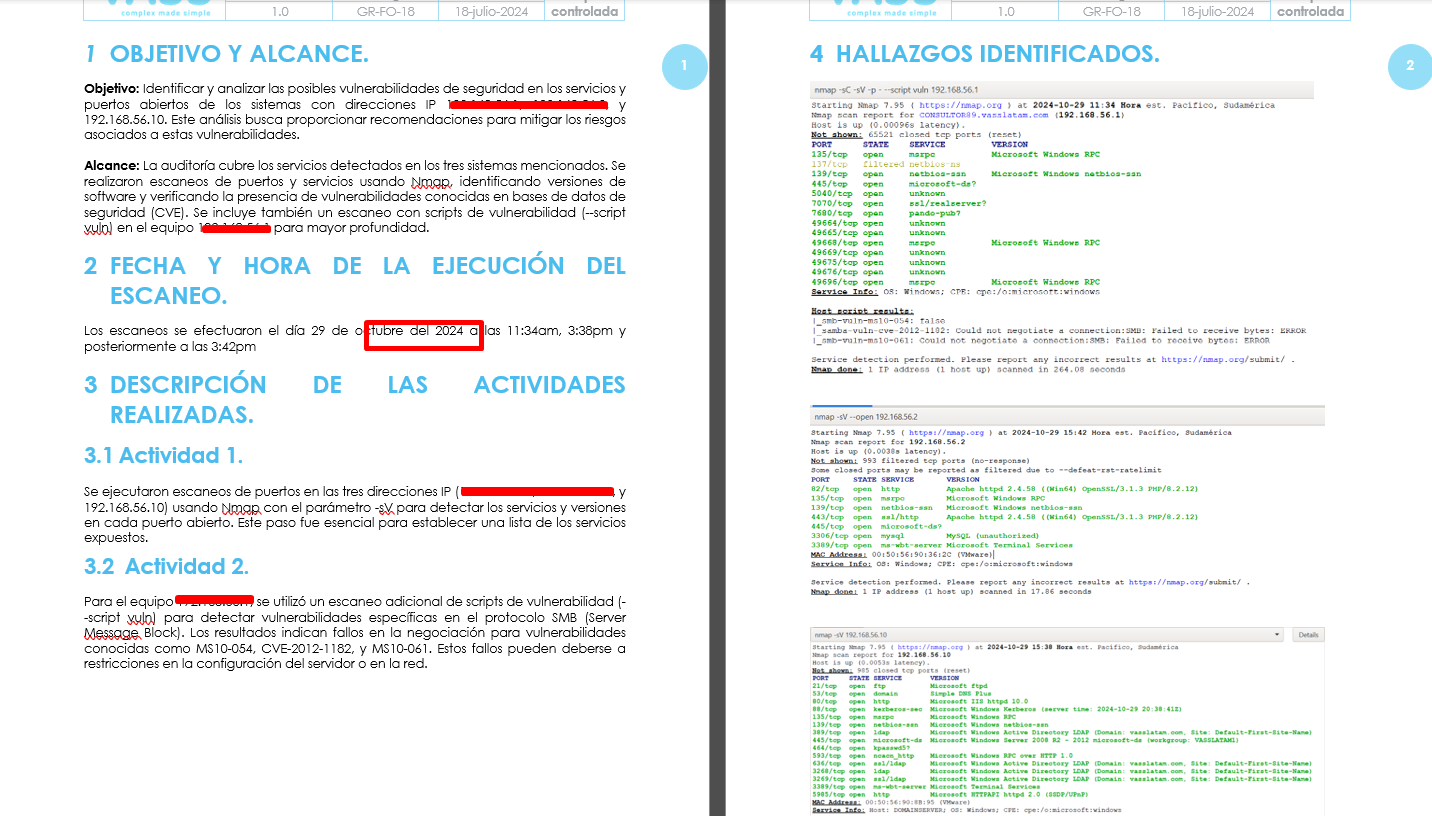Open the nmap.org/submit link of the 17.86 seconds scan

(1184, 582)
